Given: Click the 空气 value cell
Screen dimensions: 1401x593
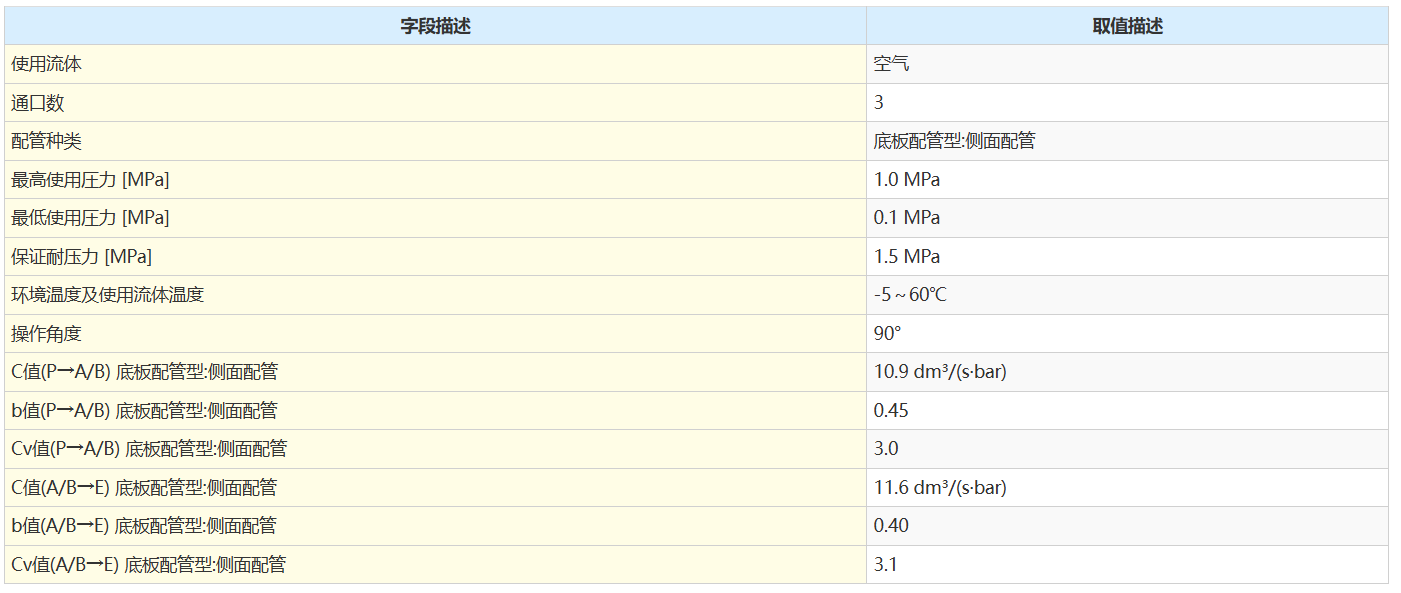Looking at the screenshot, I should point(891,64).
